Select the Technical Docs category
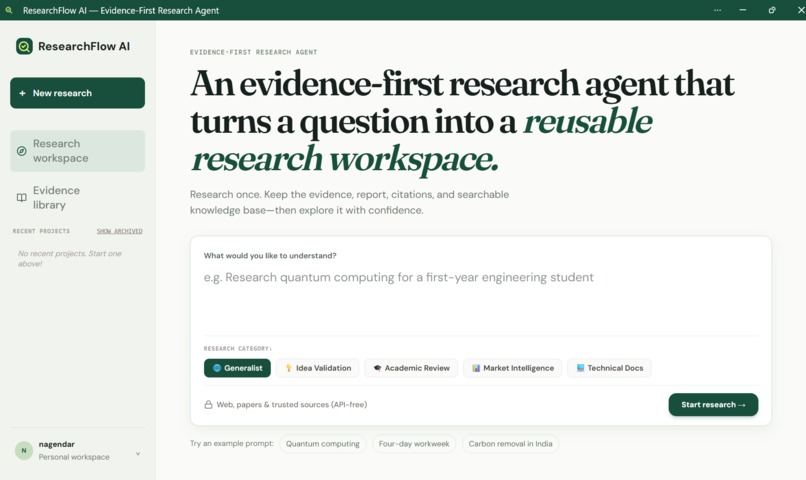806x480 pixels. [610, 368]
